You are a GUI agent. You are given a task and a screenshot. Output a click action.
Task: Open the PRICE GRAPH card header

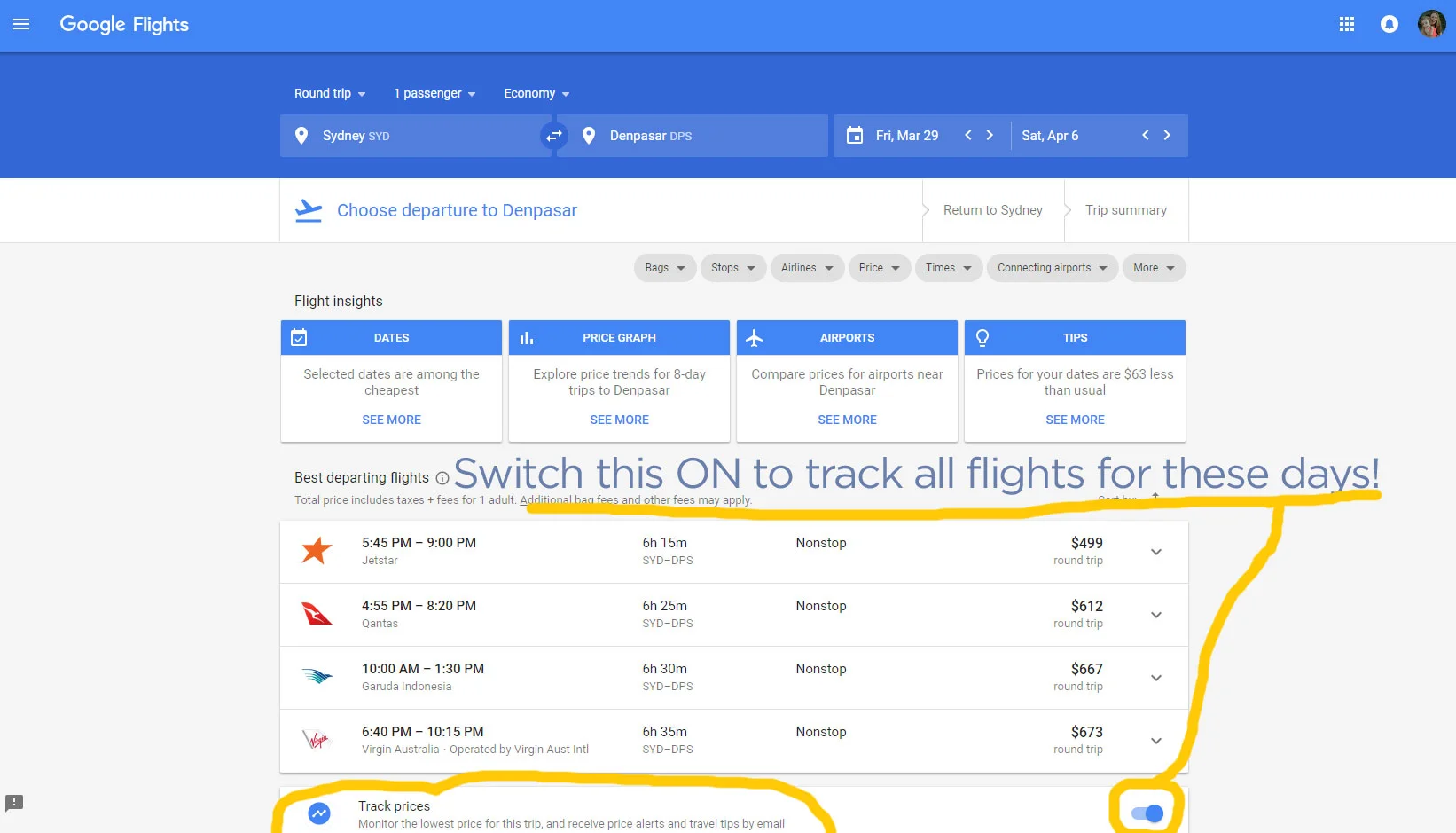(x=619, y=337)
